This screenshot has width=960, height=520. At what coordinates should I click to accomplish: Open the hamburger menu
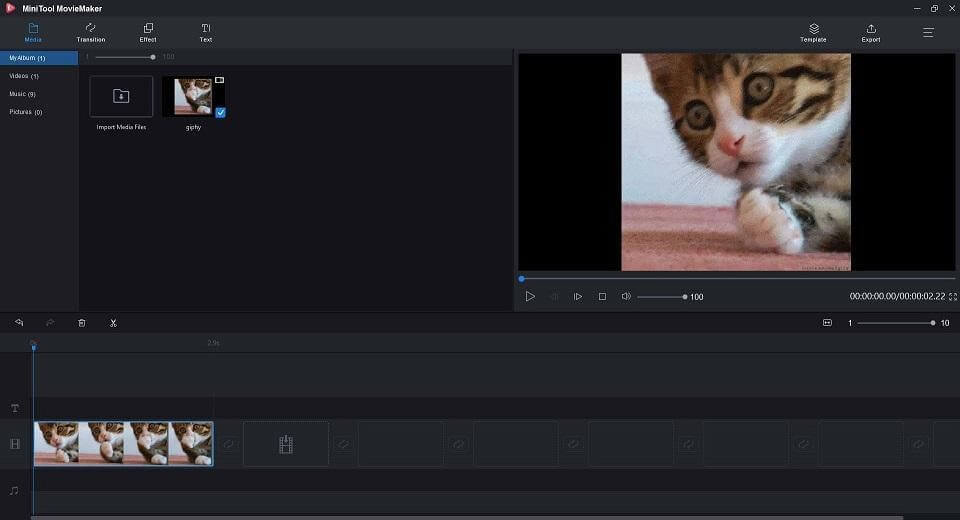click(928, 32)
